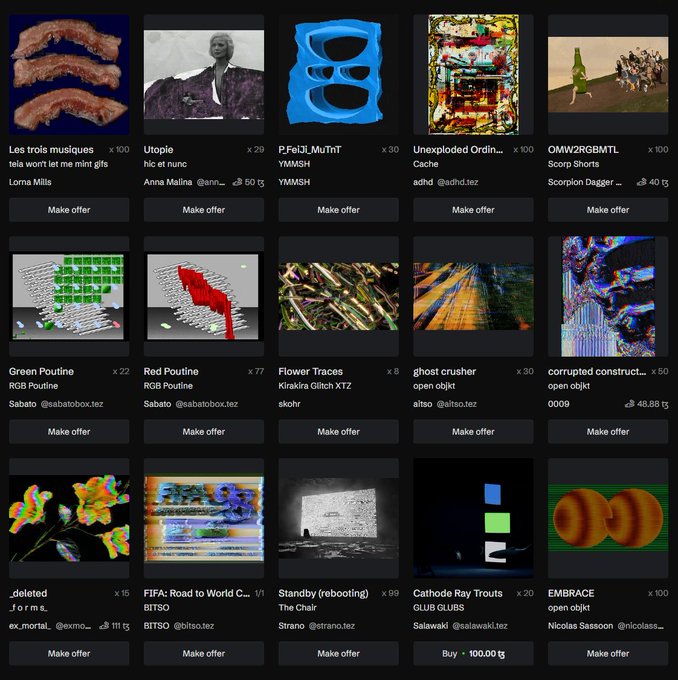
Task: Open the blue P_FeiJi_MuTnT thumbnail
Action: point(338,74)
